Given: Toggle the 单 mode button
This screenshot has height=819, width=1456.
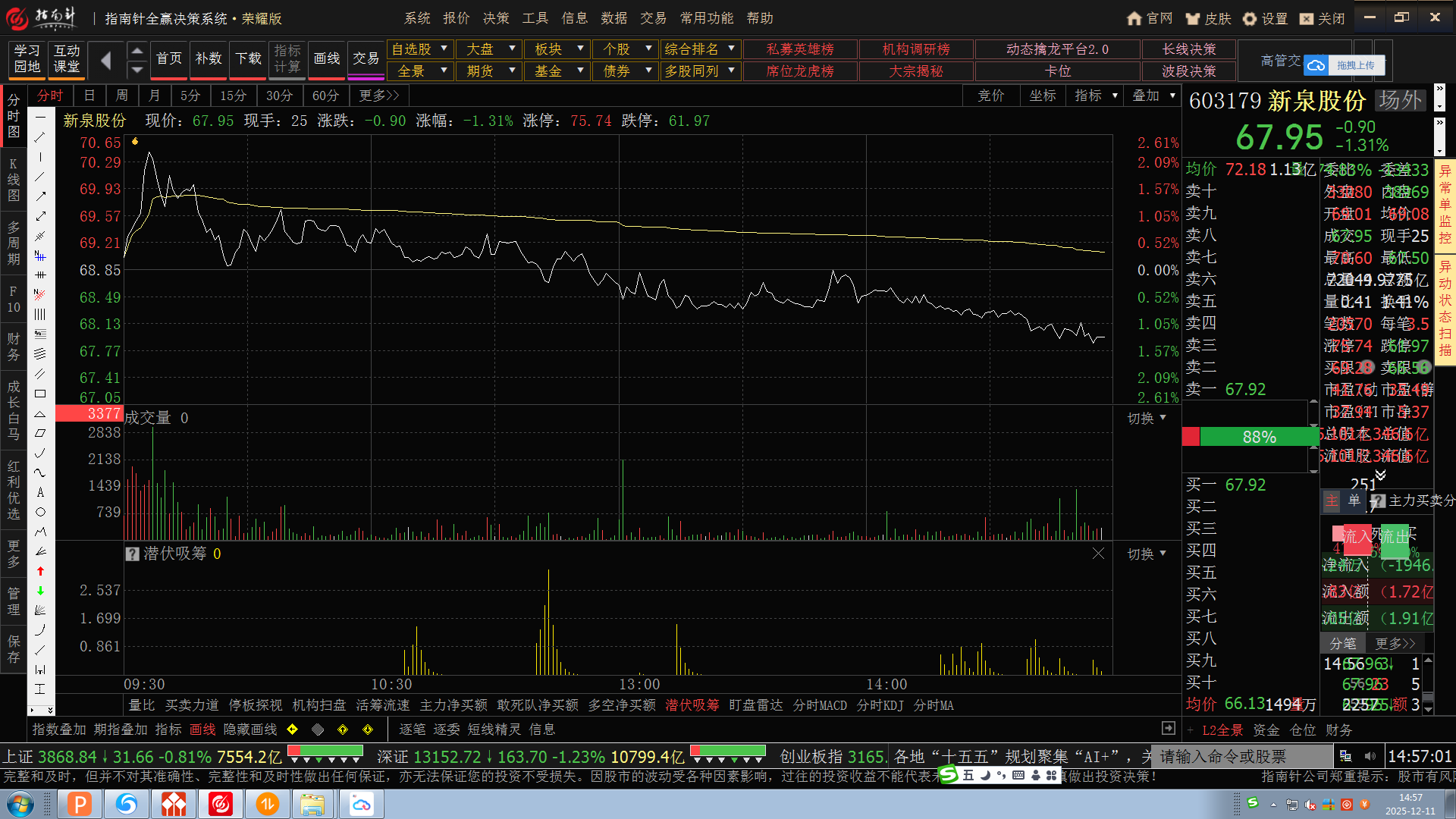Looking at the screenshot, I should (1354, 500).
